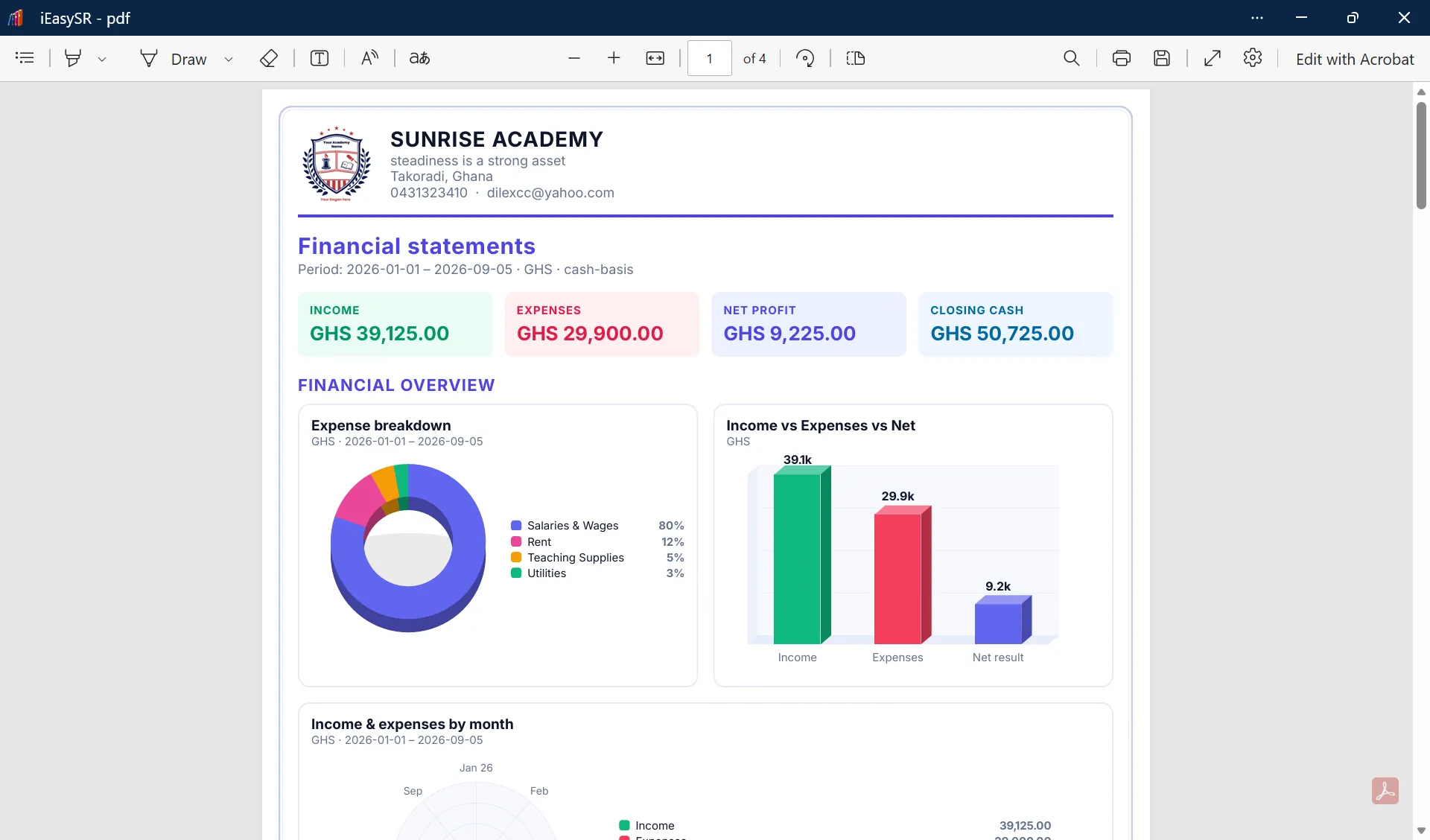1430x840 pixels.
Task: Click the Expenses GHS 29,900.00 card
Action: [x=602, y=324]
